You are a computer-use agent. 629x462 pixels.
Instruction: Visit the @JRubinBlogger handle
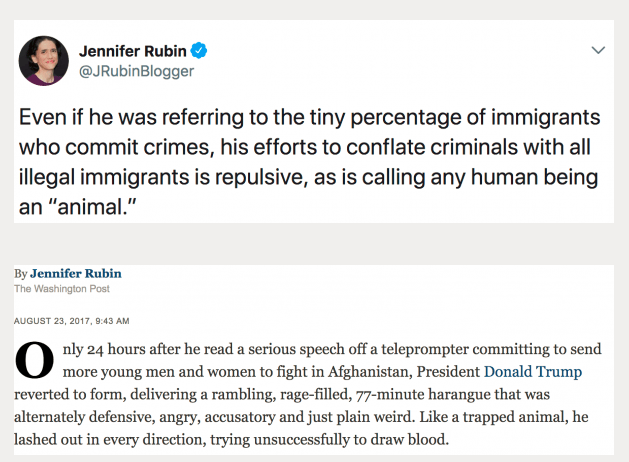pyautogui.click(x=136, y=71)
